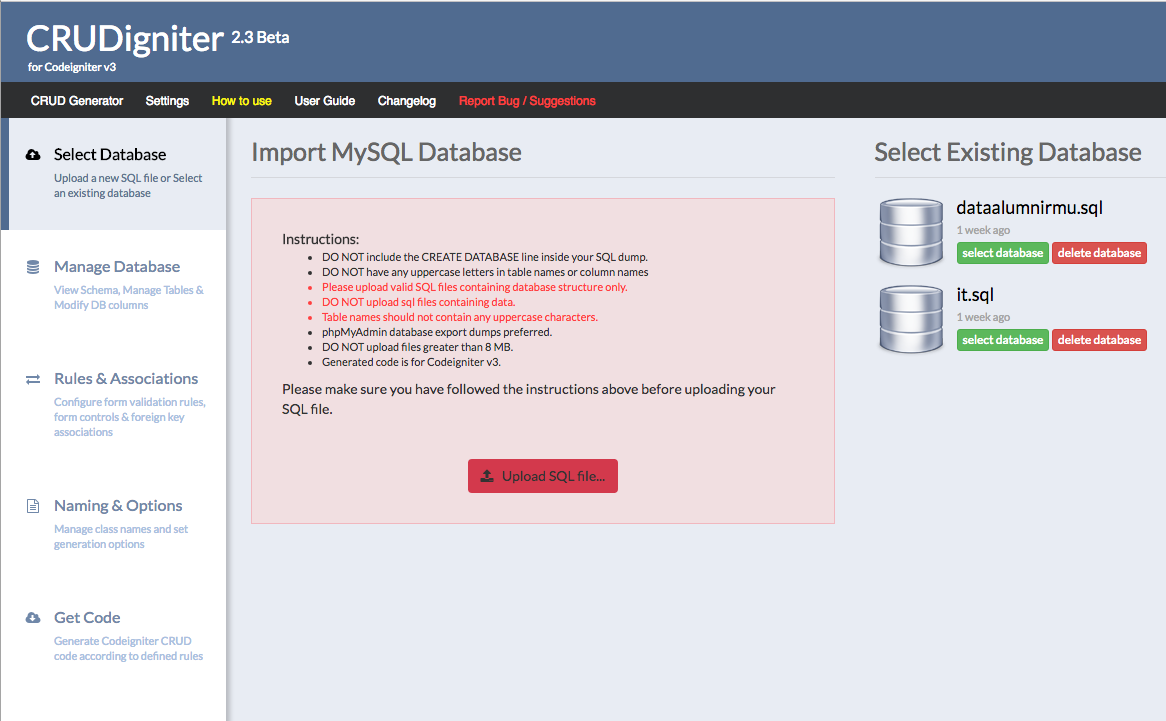Go to Select Database step heading
This screenshot has width=1166, height=721.
[x=110, y=155]
